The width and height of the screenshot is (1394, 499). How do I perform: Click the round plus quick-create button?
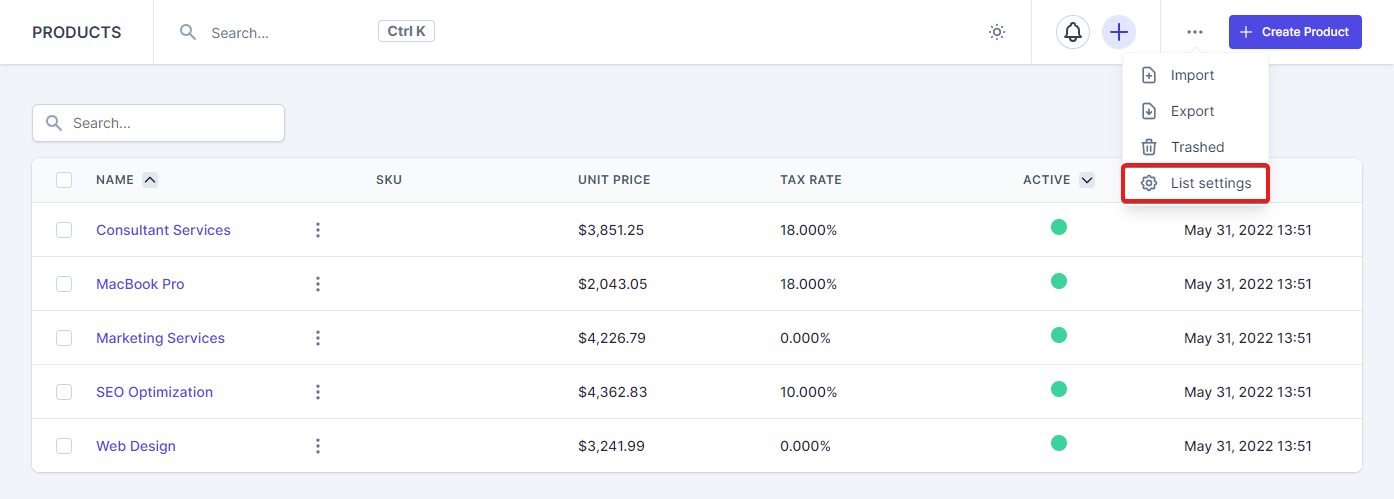1119,32
